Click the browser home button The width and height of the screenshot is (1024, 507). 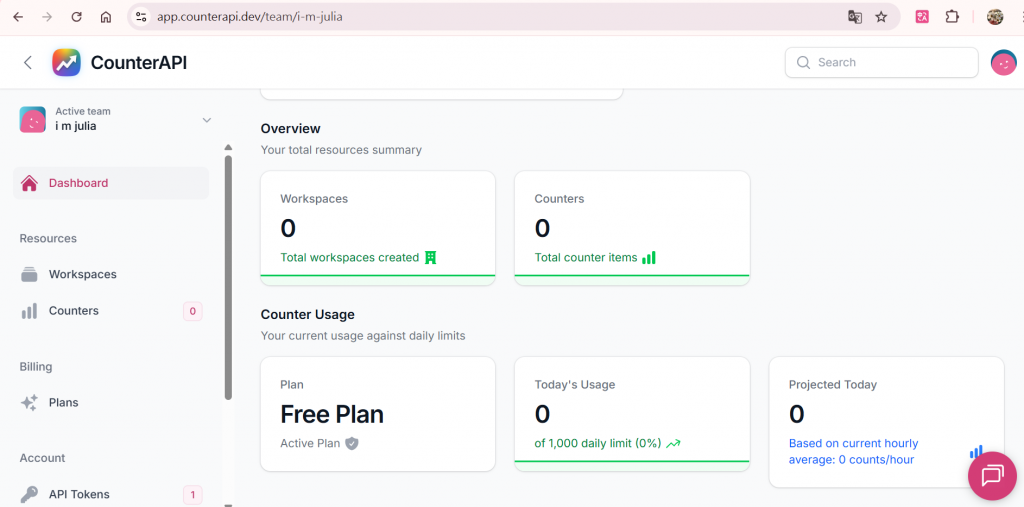pos(106,17)
